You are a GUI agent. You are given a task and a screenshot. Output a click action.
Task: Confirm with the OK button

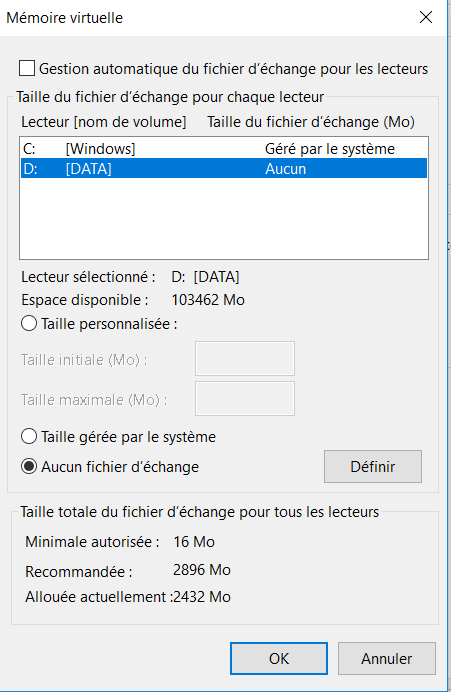point(279,658)
